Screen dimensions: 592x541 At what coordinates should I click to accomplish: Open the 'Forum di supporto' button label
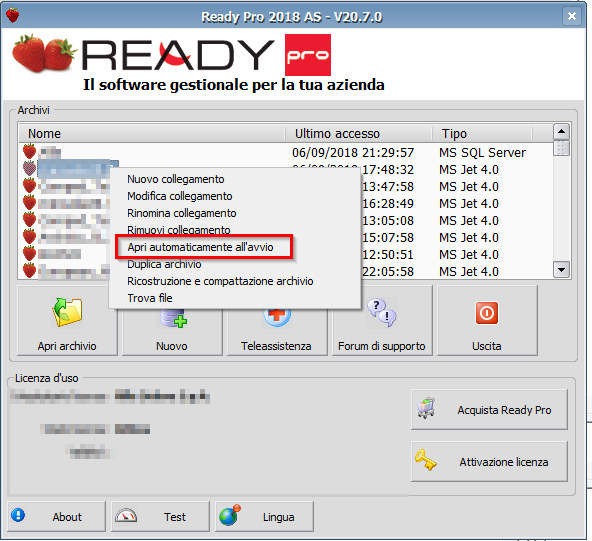click(x=382, y=346)
